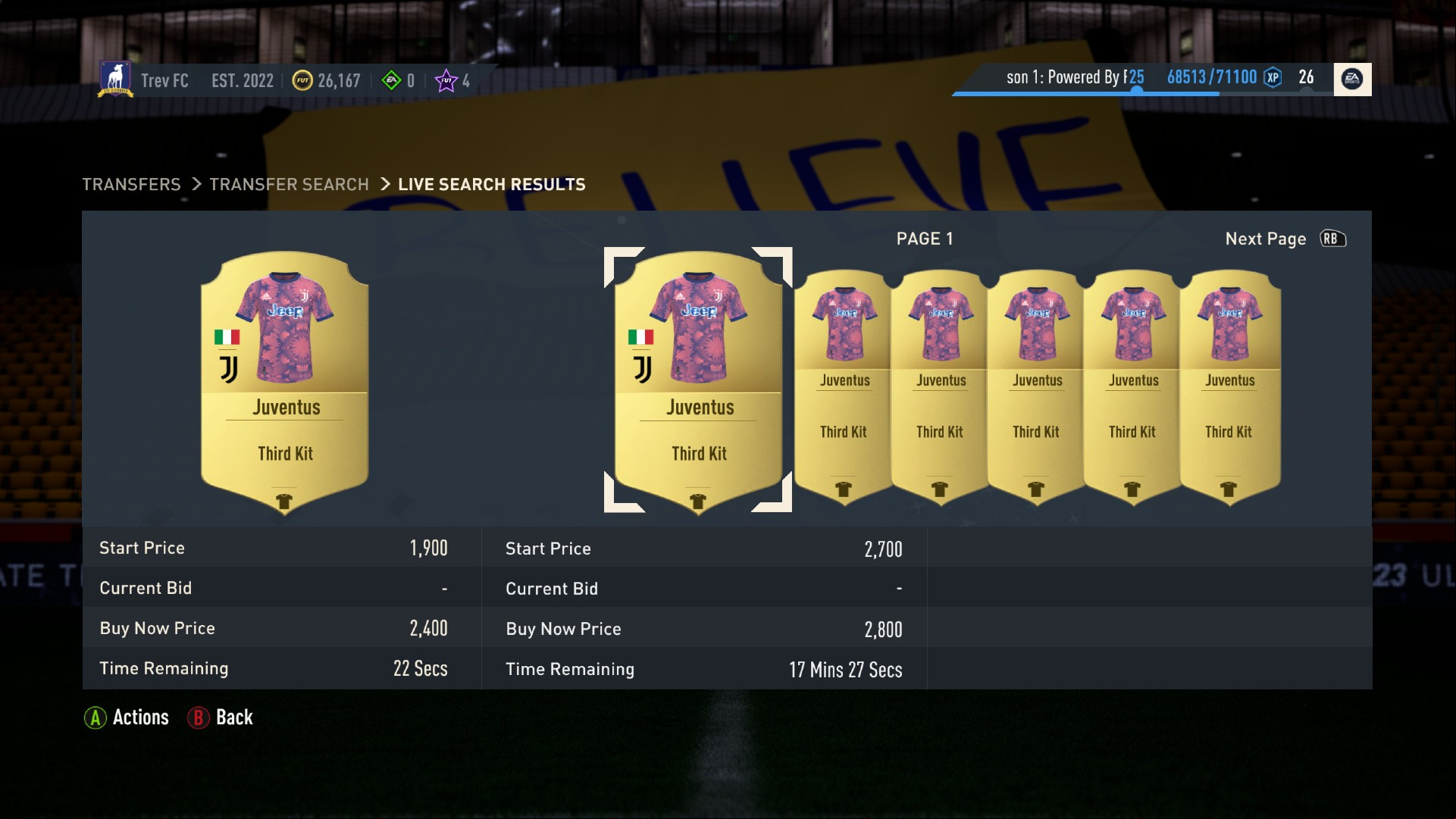Click the 2,800 Buy Now Price row

704,629
